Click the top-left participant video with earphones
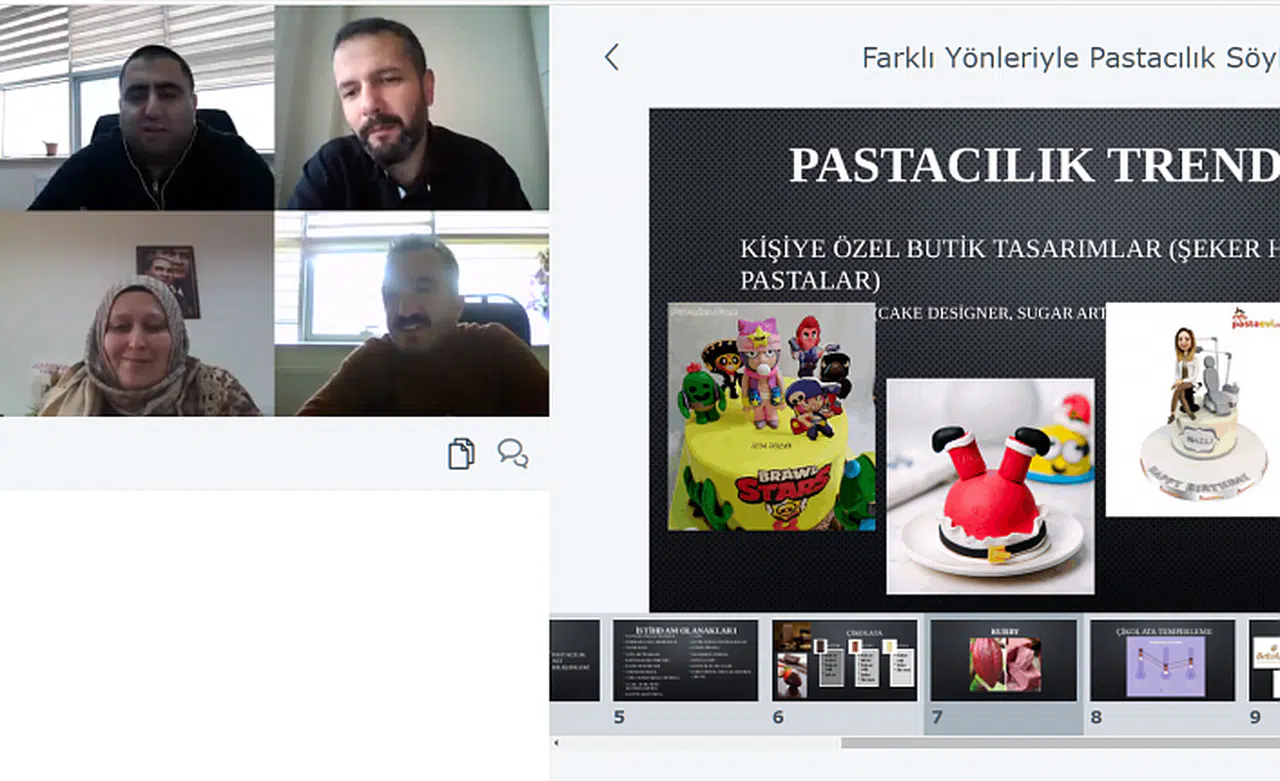The width and height of the screenshot is (1280, 781). point(137,107)
